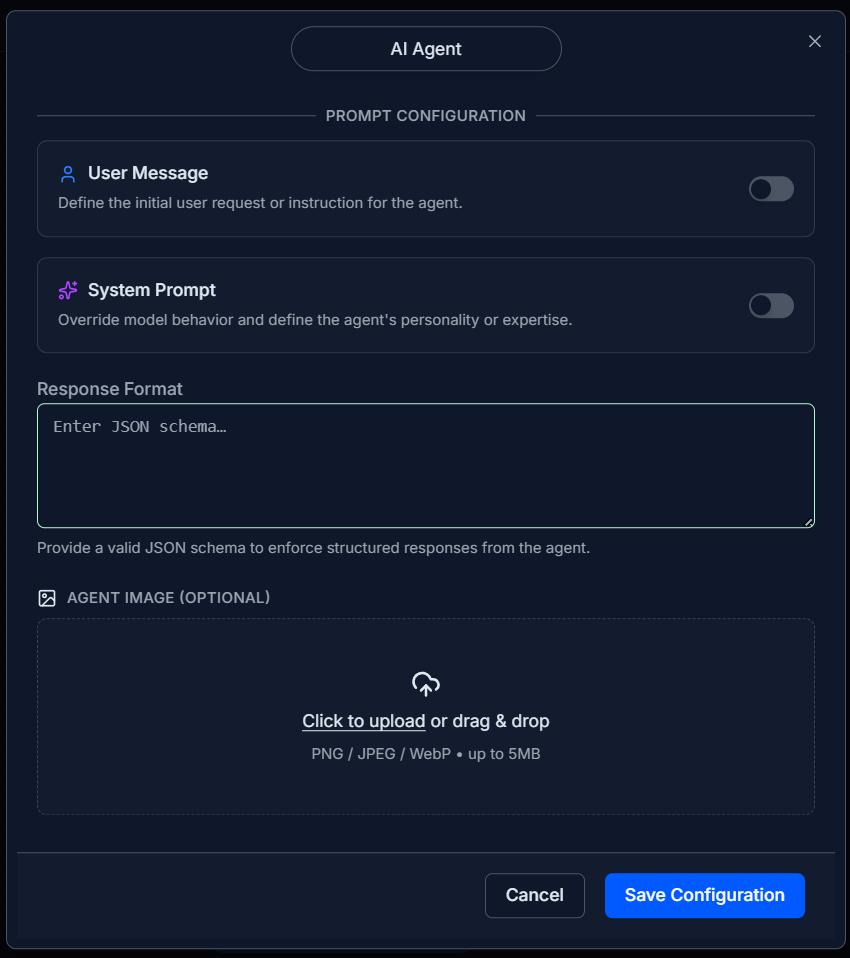This screenshot has width=850, height=958.
Task: Click the System Prompt sparkle icon
Action: (67, 290)
